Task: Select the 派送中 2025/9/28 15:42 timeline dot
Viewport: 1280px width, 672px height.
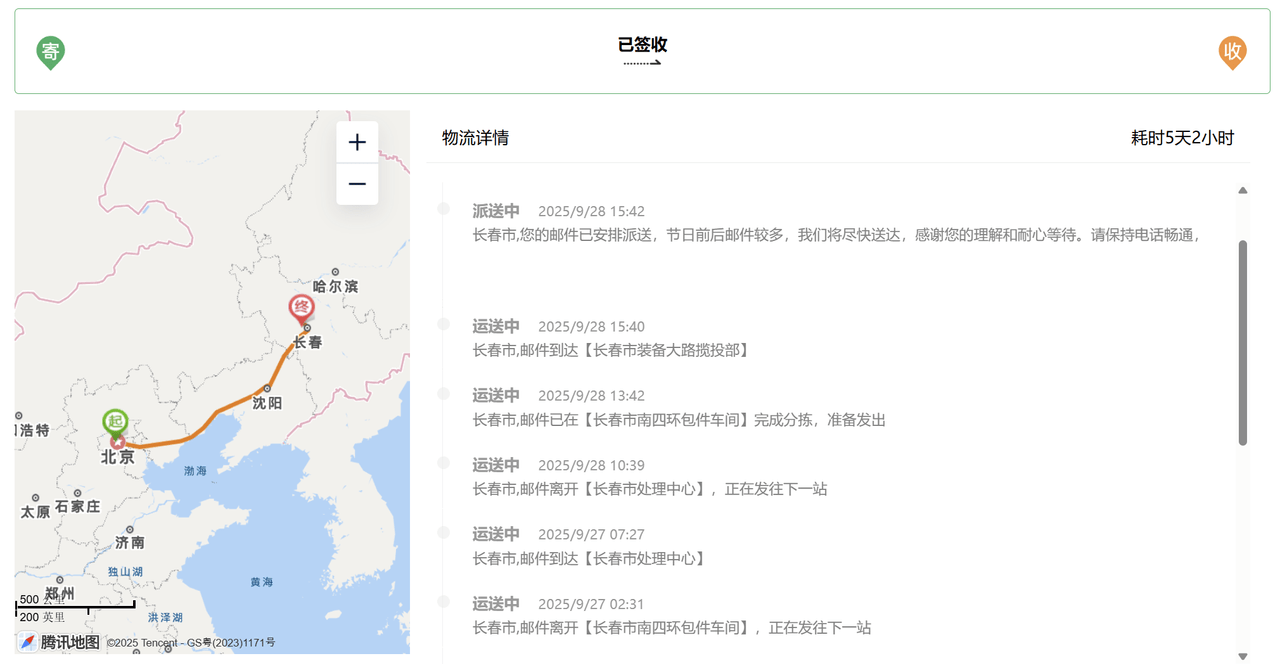Action: coord(444,208)
